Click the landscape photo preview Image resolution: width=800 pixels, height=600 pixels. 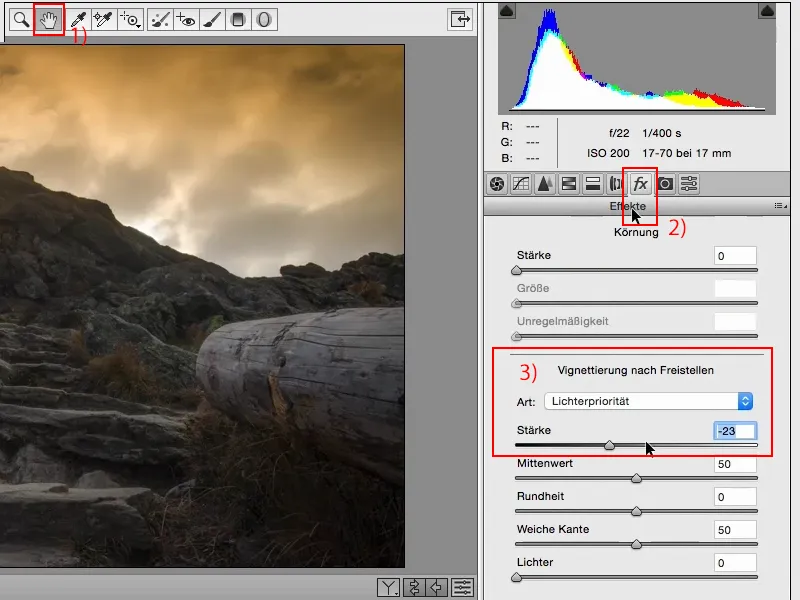click(202, 306)
